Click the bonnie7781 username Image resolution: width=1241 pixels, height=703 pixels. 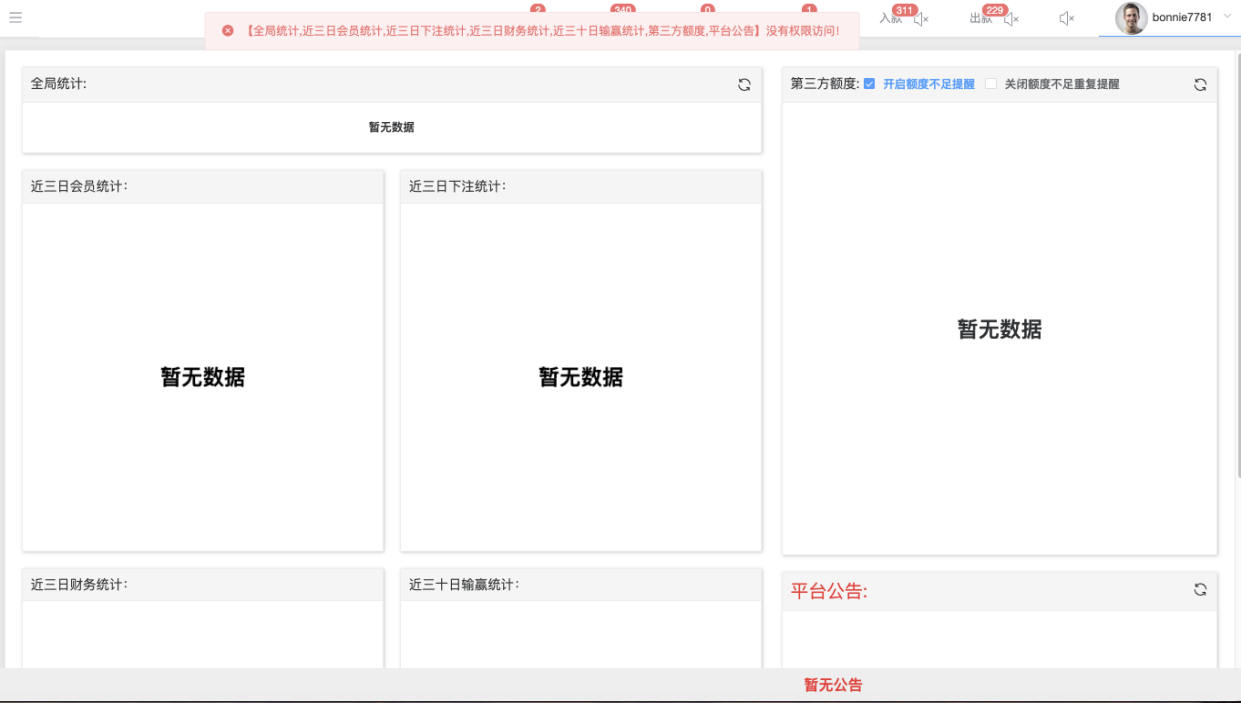point(1182,17)
